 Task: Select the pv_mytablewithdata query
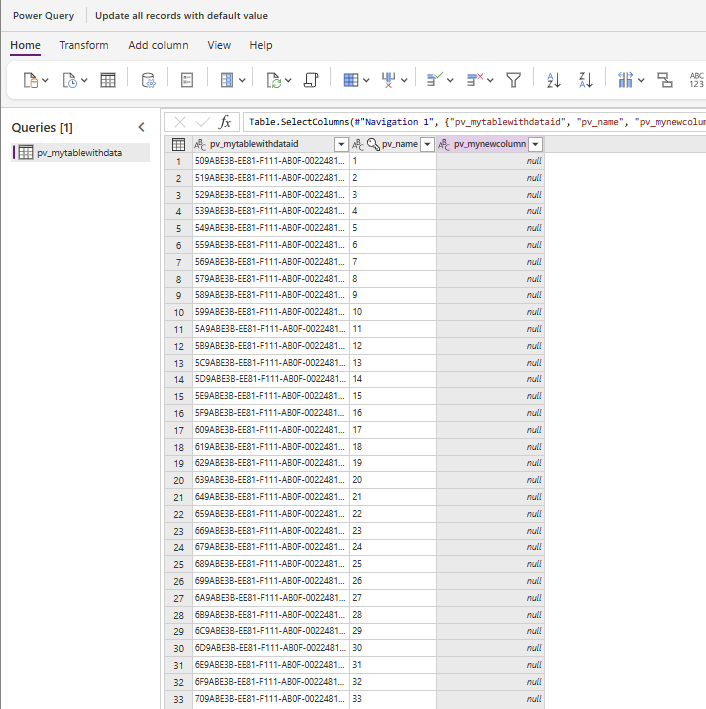coord(81,153)
